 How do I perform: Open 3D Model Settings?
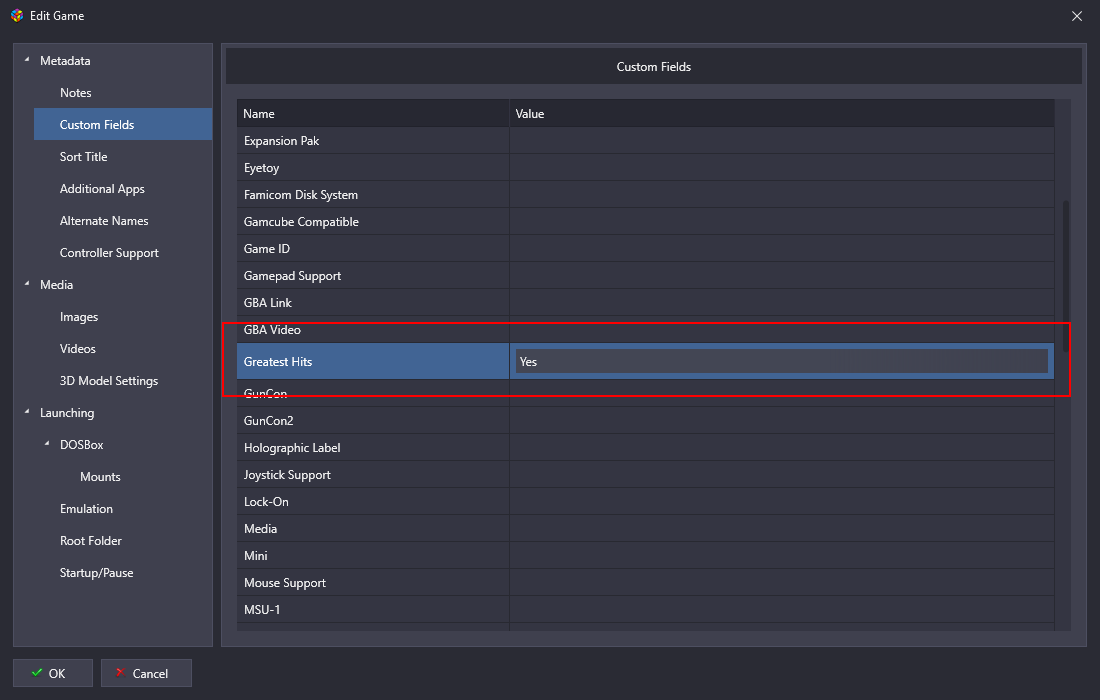pyautogui.click(x=109, y=380)
